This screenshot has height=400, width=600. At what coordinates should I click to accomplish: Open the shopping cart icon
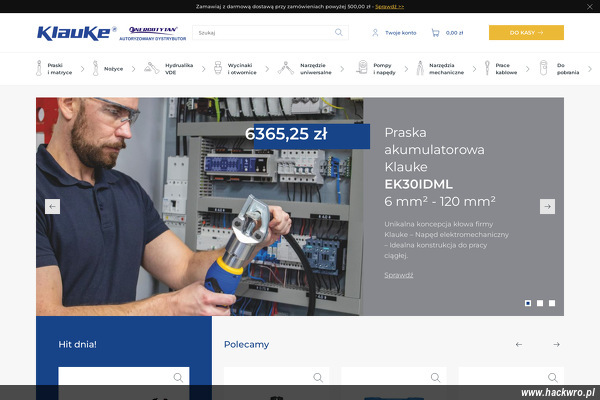pos(435,33)
